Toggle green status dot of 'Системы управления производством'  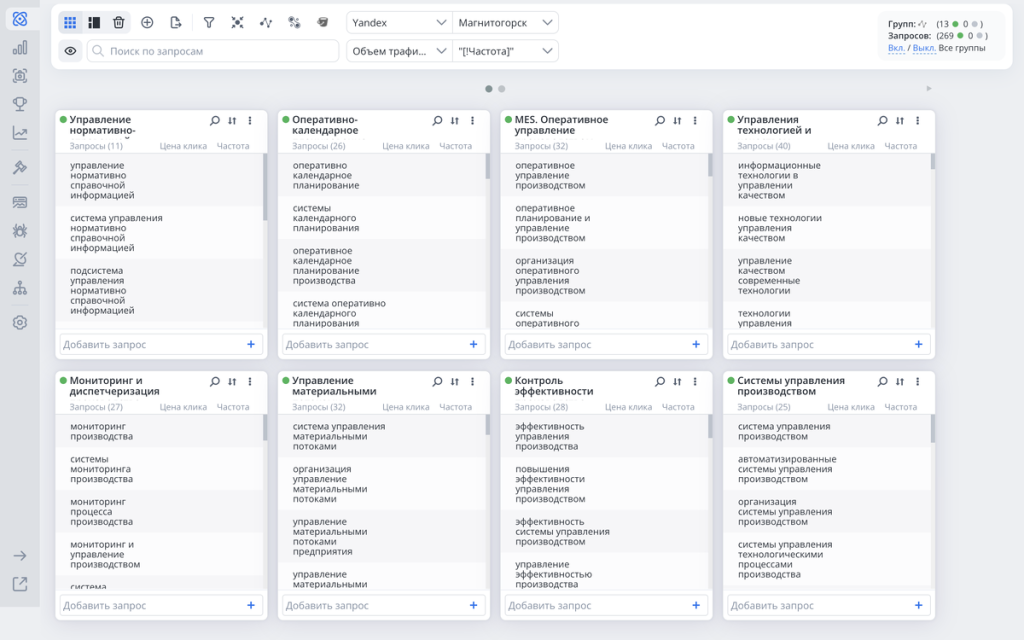[x=731, y=380]
